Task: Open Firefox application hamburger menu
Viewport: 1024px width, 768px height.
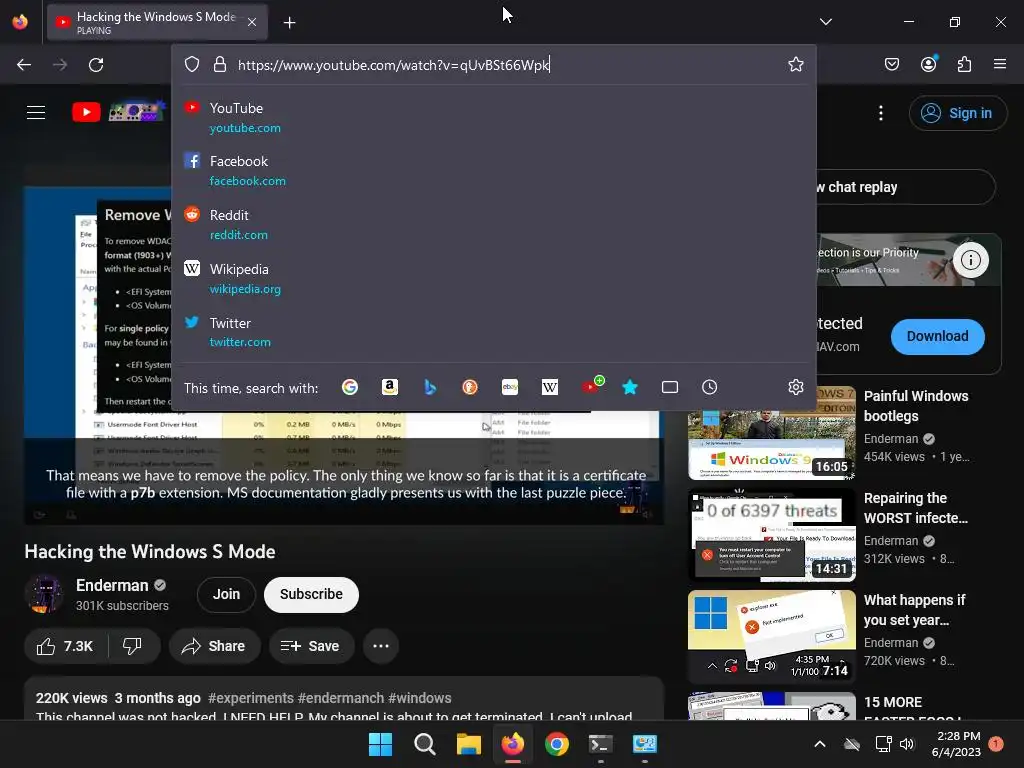Action: coord(1000,64)
